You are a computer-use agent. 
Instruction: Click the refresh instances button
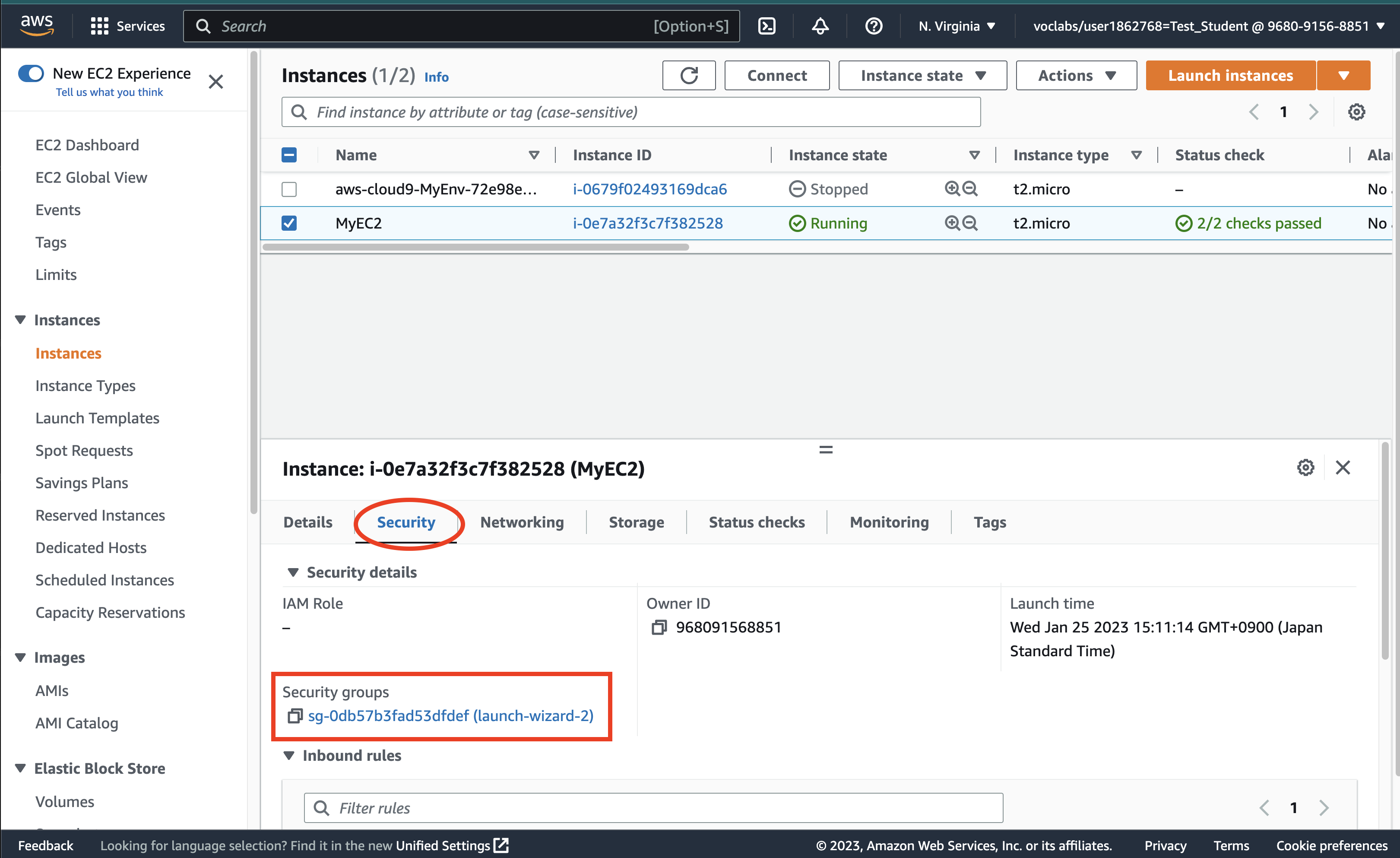pos(689,76)
